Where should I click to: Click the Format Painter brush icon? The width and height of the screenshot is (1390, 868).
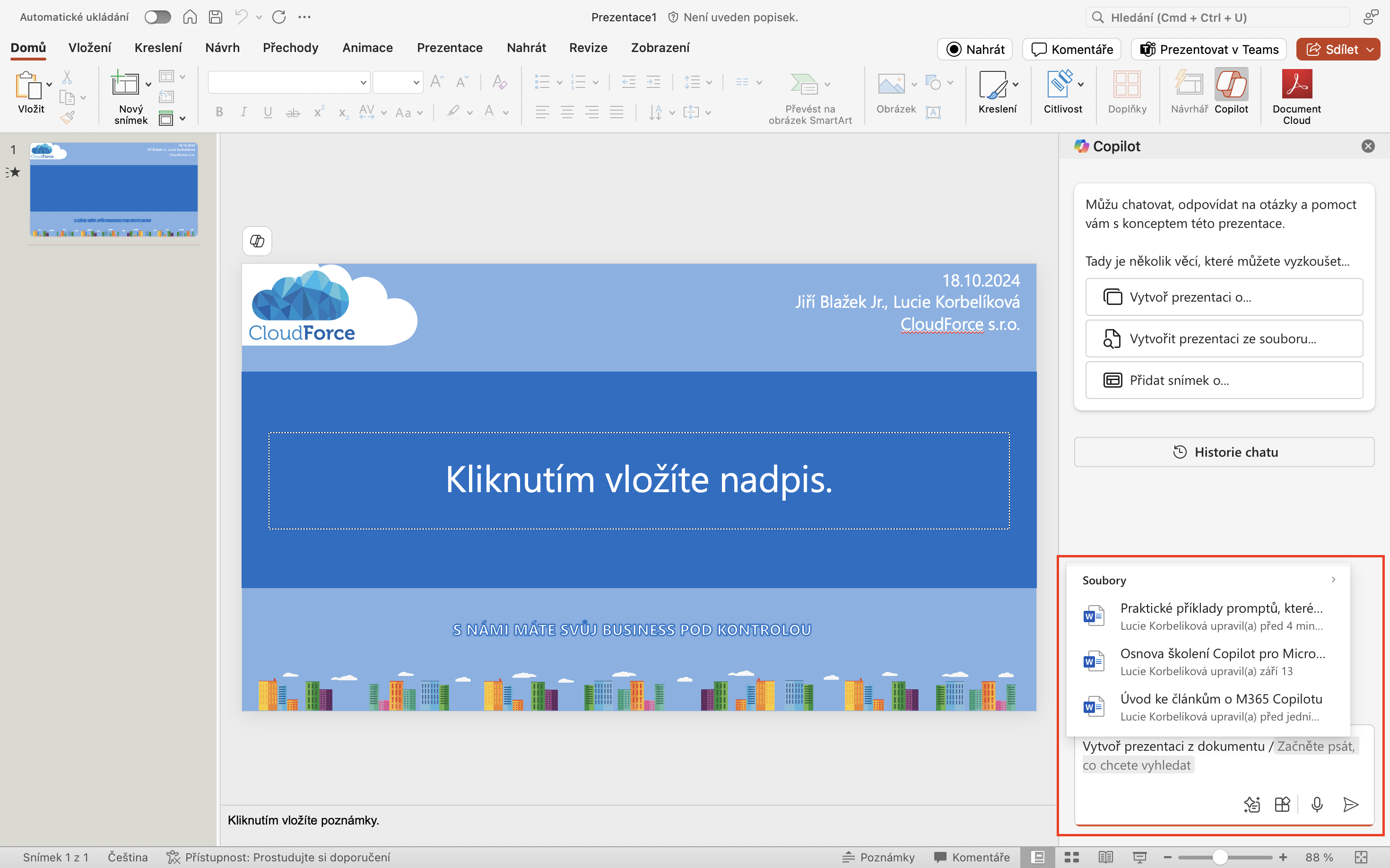point(67,118)
